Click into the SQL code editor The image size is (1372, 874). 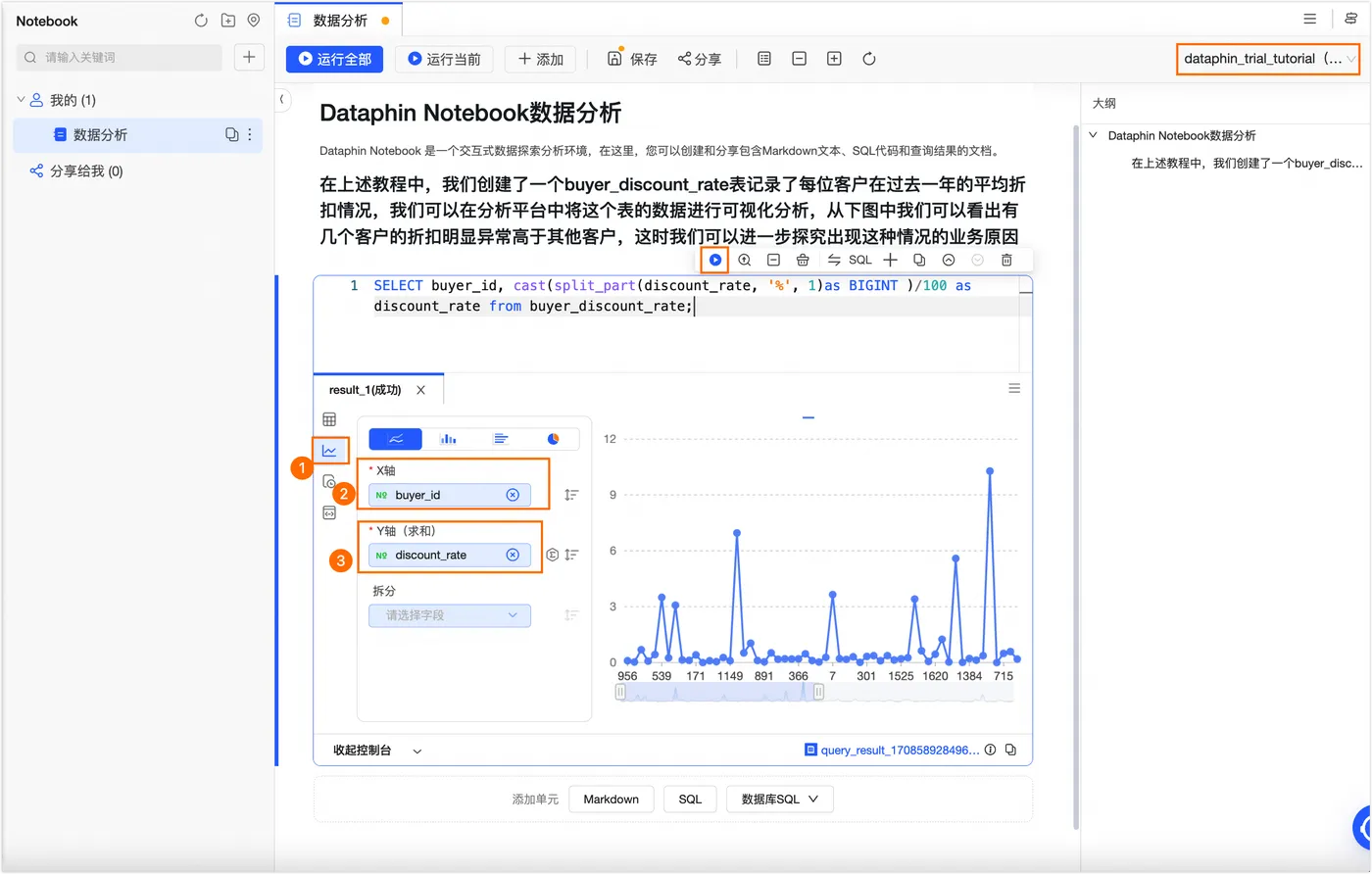[x=672, y=323]
